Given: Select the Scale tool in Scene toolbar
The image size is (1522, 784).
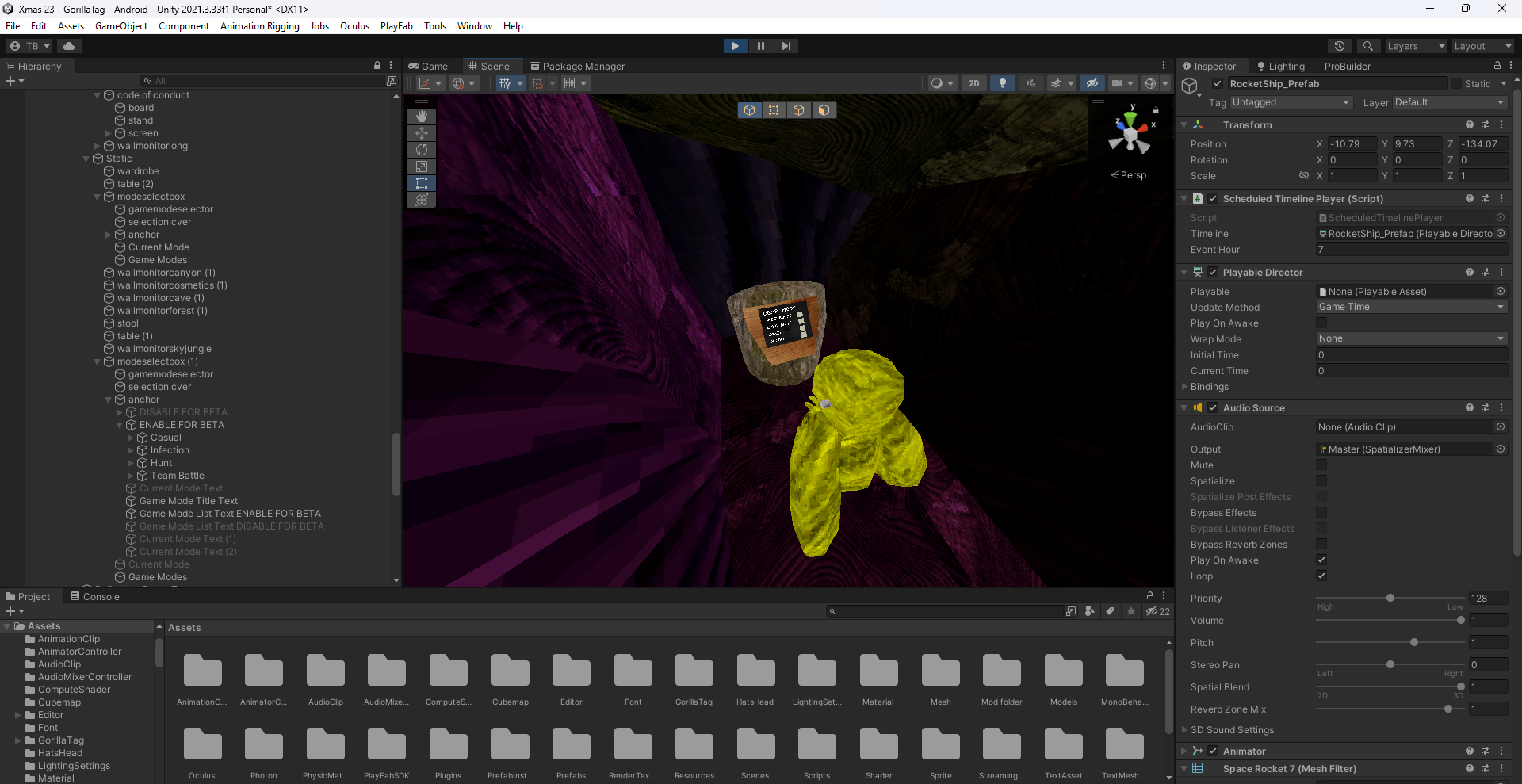Looking at the screenshot, I should [422, 166].
